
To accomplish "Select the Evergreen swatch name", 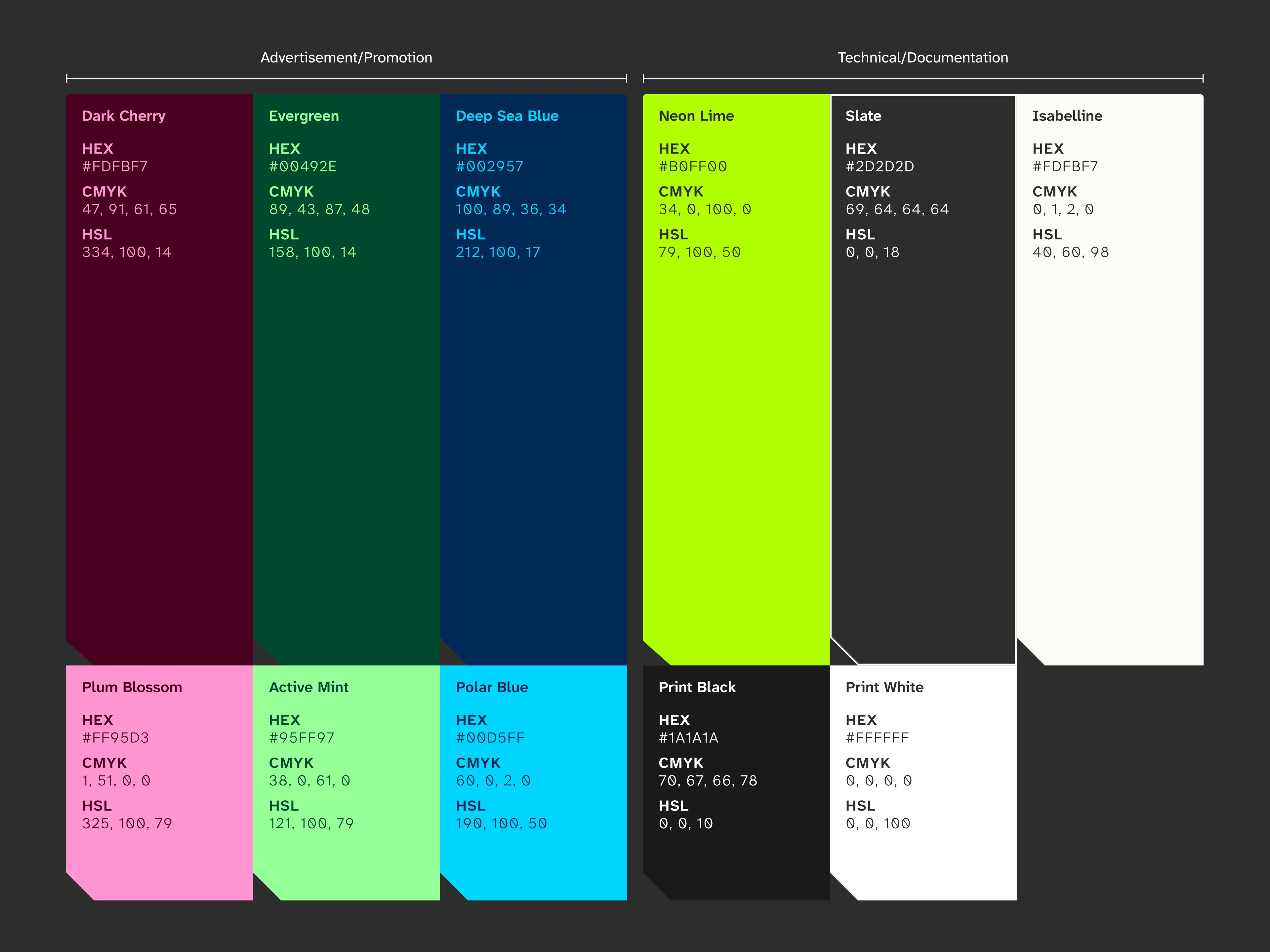I will click(304, 116).
